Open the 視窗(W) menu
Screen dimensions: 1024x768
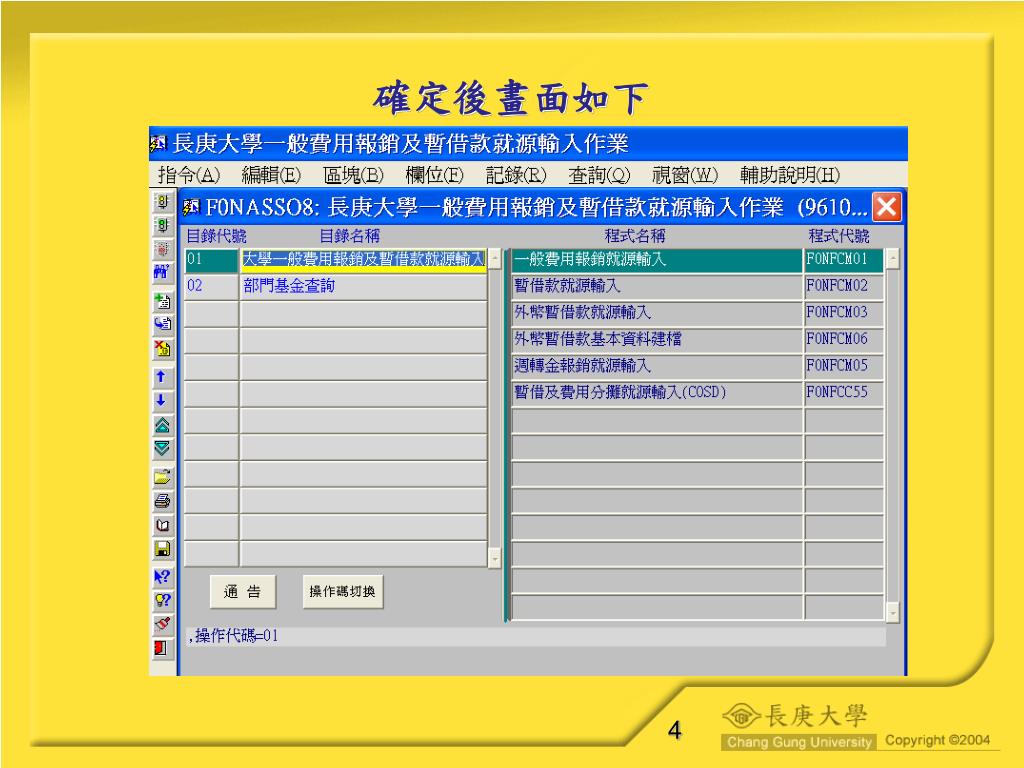[x=684, y=175]
